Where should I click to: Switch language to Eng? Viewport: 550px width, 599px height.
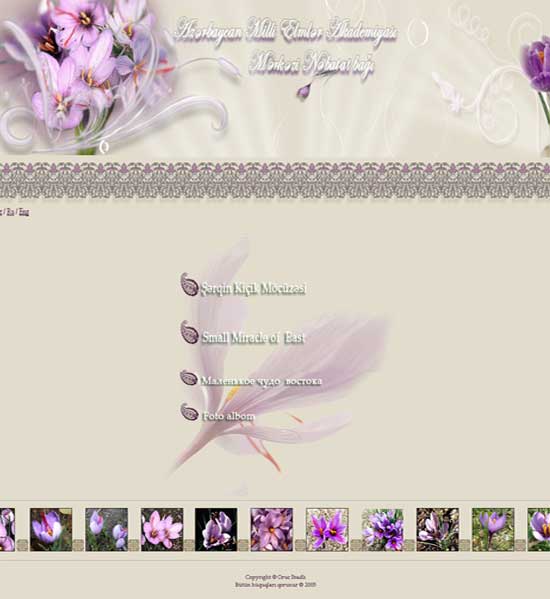click(x=24, y=212)
